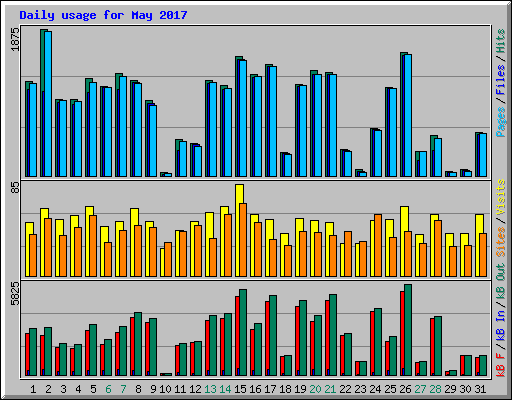Image resolution: width=512 pixels, height=400 pixels.
Task: Click day 1 on the x-axis
Action: [33, 389]
